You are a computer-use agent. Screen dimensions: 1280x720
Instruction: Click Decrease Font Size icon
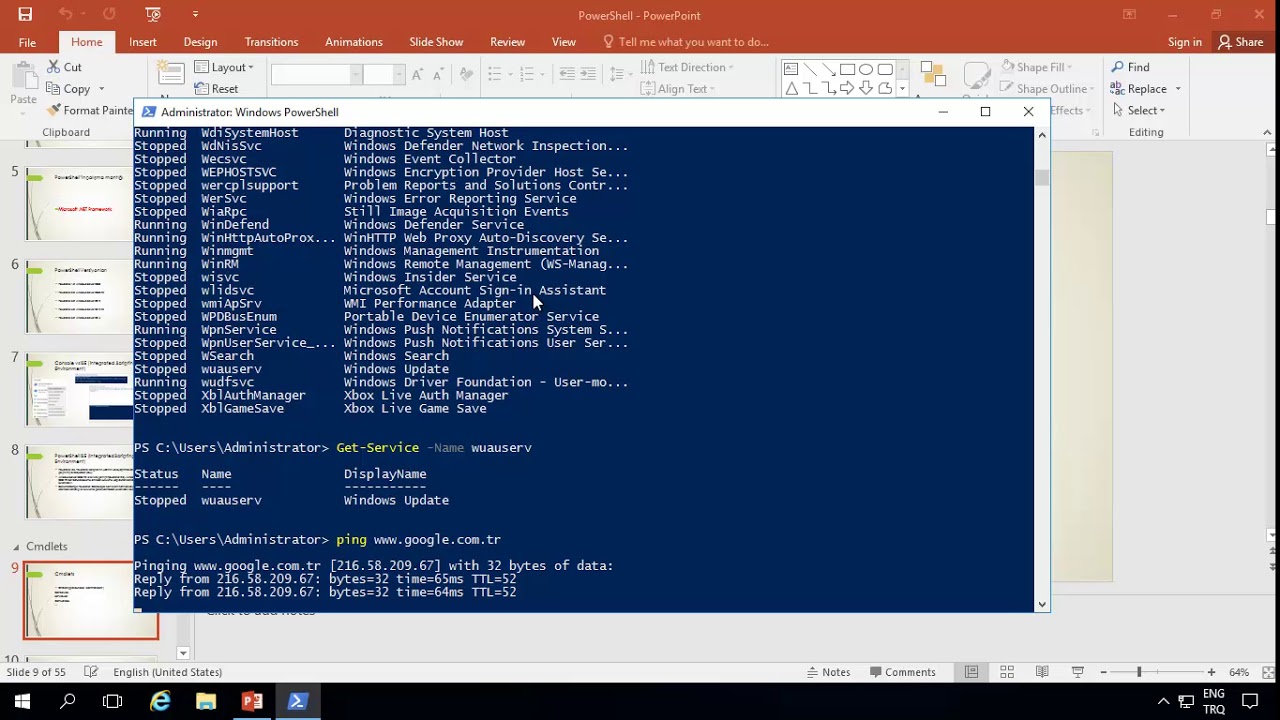click(439, 75)
